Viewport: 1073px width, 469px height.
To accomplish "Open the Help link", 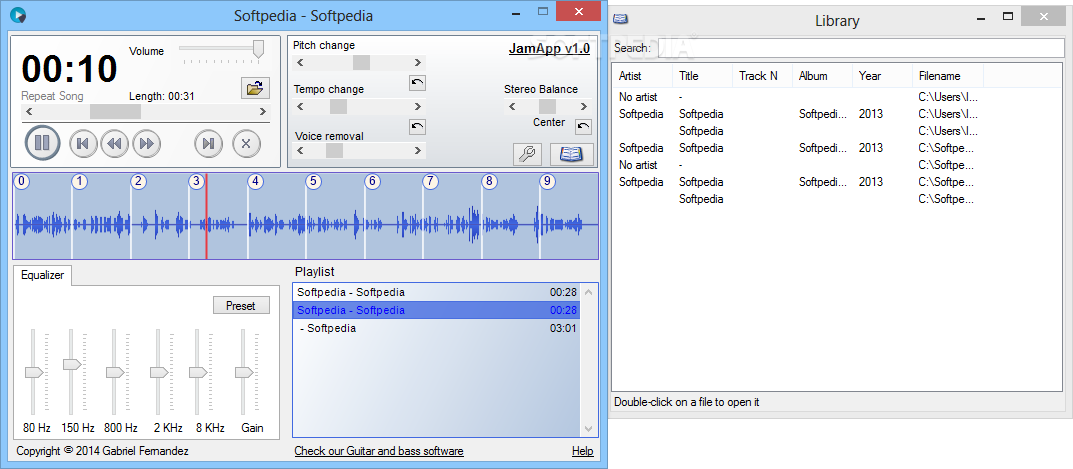I will (x=582, y=451).
